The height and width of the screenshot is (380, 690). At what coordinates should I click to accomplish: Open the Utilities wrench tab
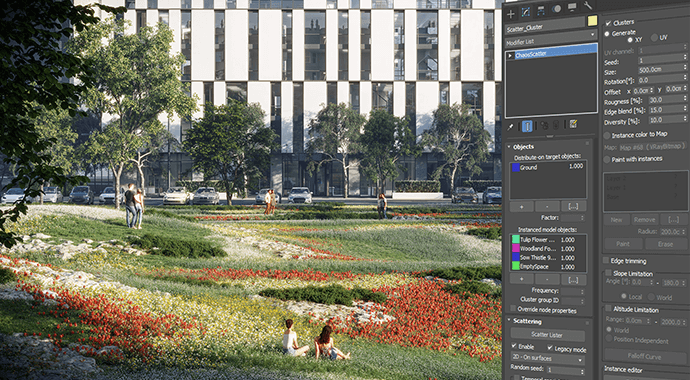tap(587, 5)
